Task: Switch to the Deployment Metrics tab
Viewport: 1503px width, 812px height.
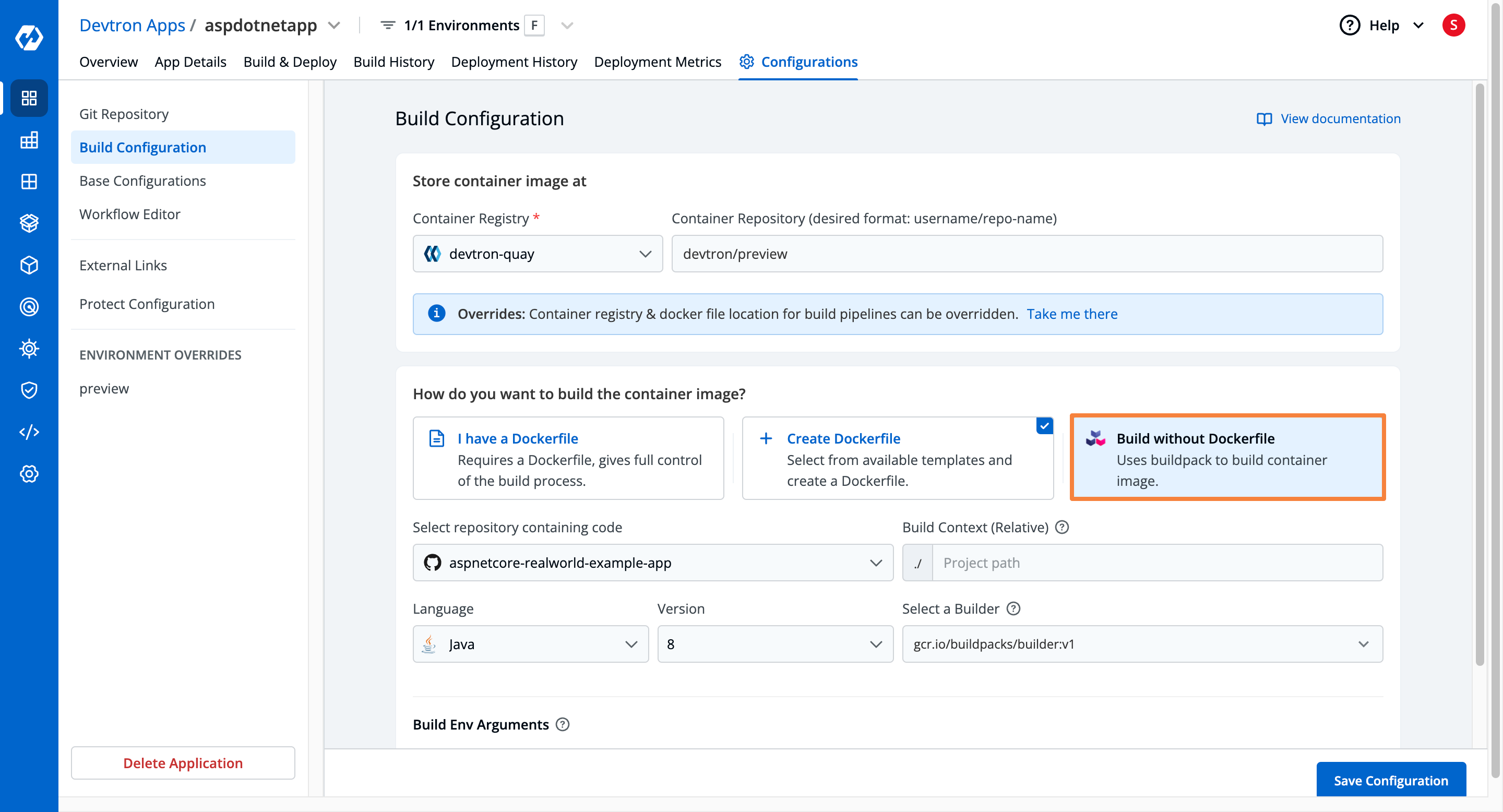Action: point(658,62)
